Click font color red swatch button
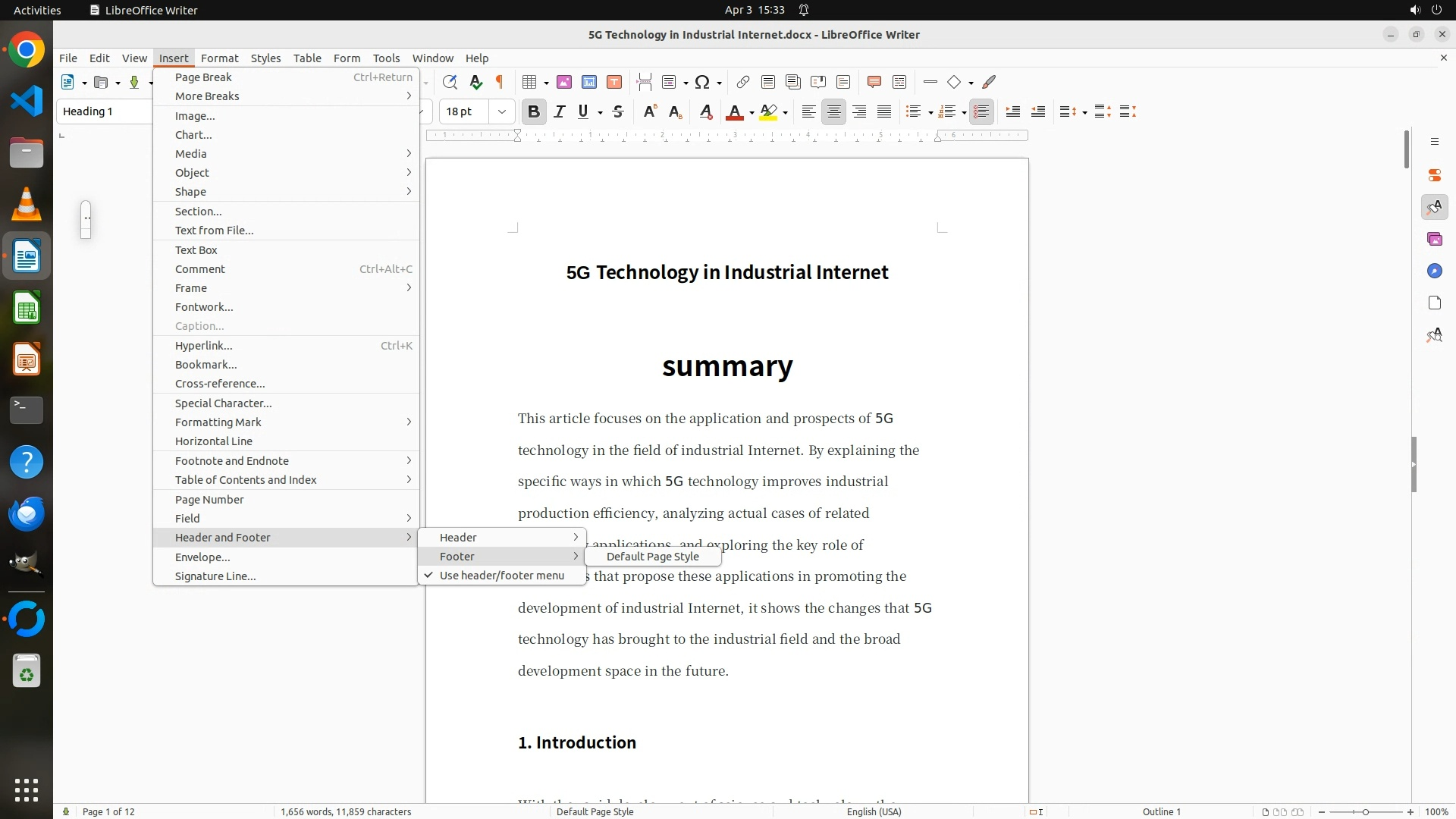 [734, 111]
